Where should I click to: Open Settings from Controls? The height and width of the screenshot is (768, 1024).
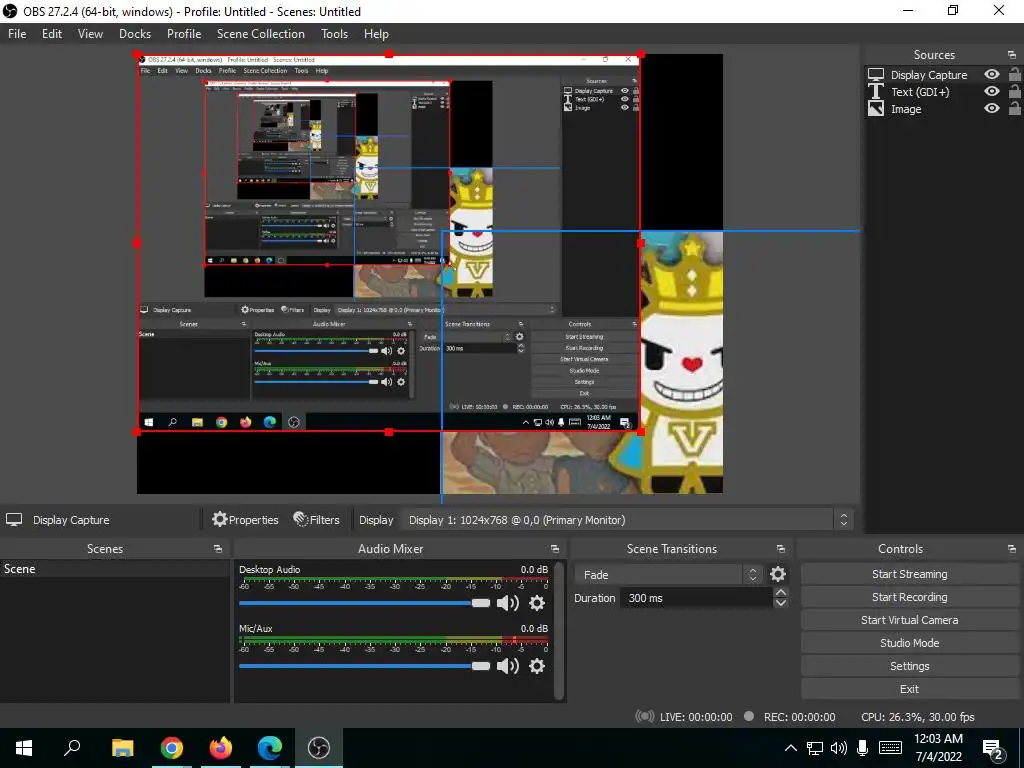[x=910, y=666]
